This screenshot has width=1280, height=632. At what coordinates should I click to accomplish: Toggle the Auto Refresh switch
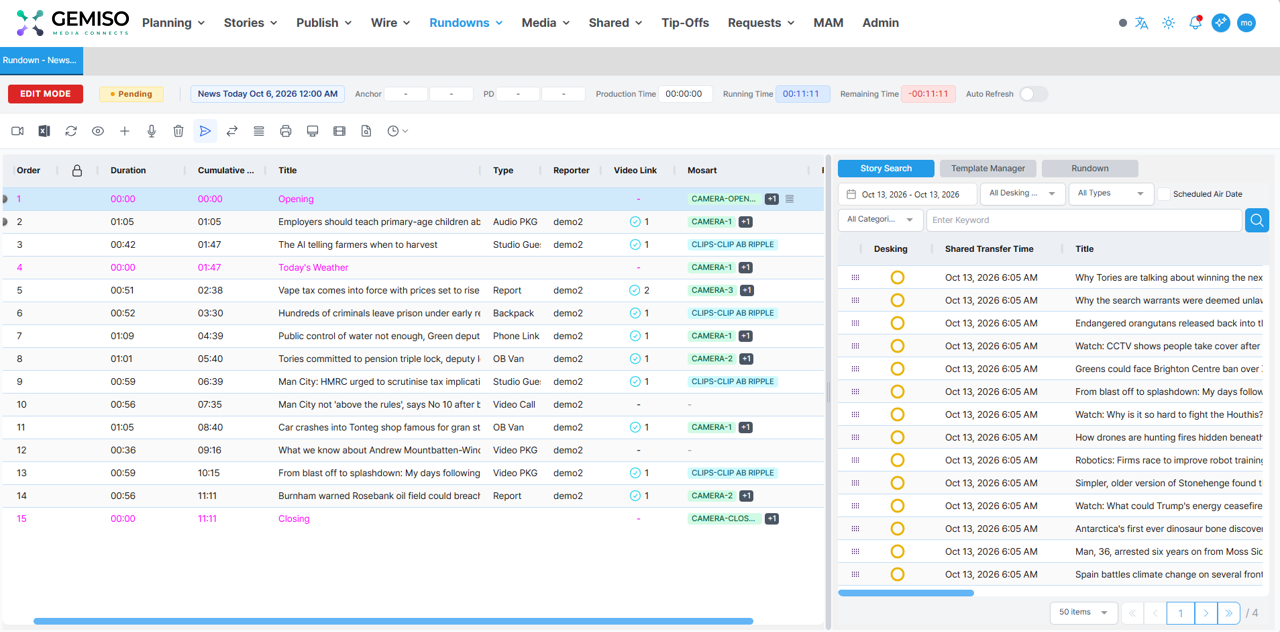1034,94
